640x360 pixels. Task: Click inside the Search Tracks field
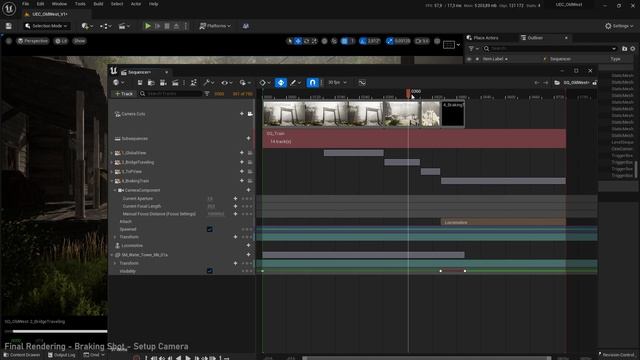[x=171, y=94]
